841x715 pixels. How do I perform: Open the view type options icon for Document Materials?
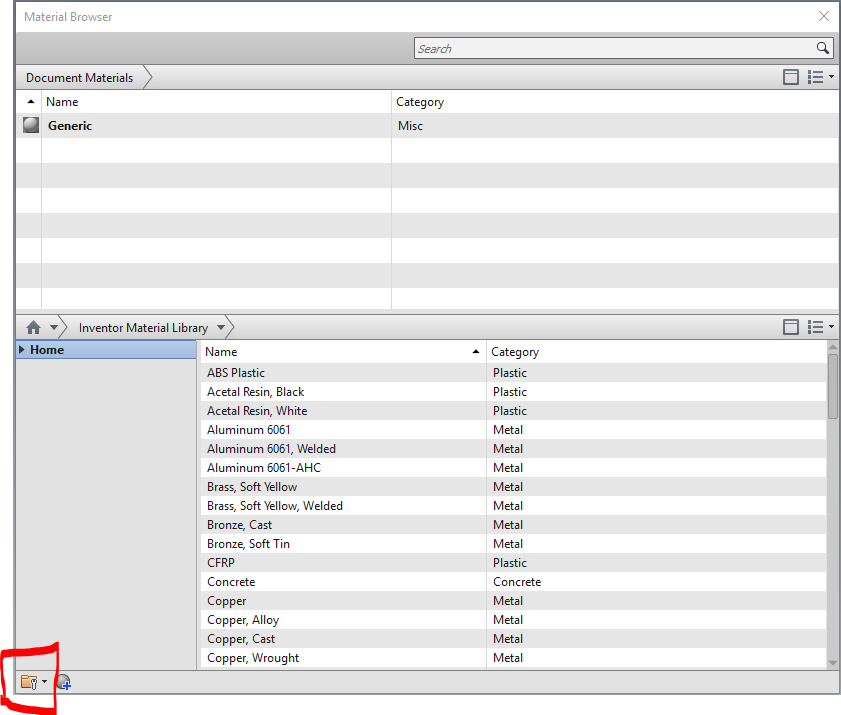820,77
